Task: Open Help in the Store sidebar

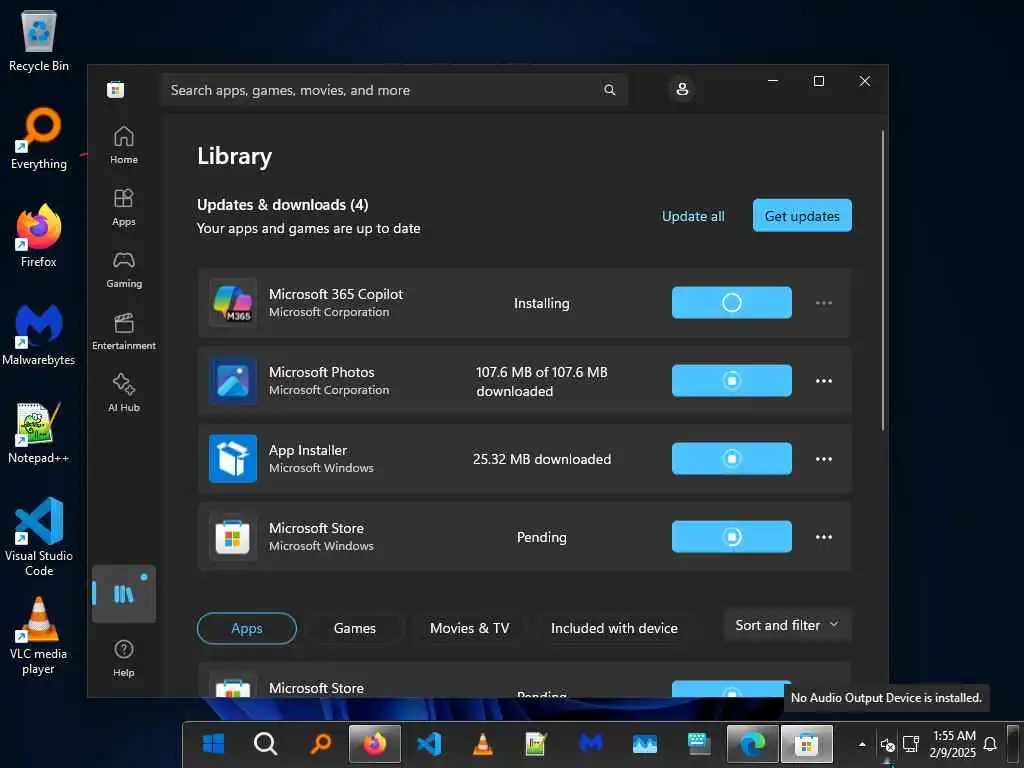Action: pyautogui.click(x=123, y=658)
